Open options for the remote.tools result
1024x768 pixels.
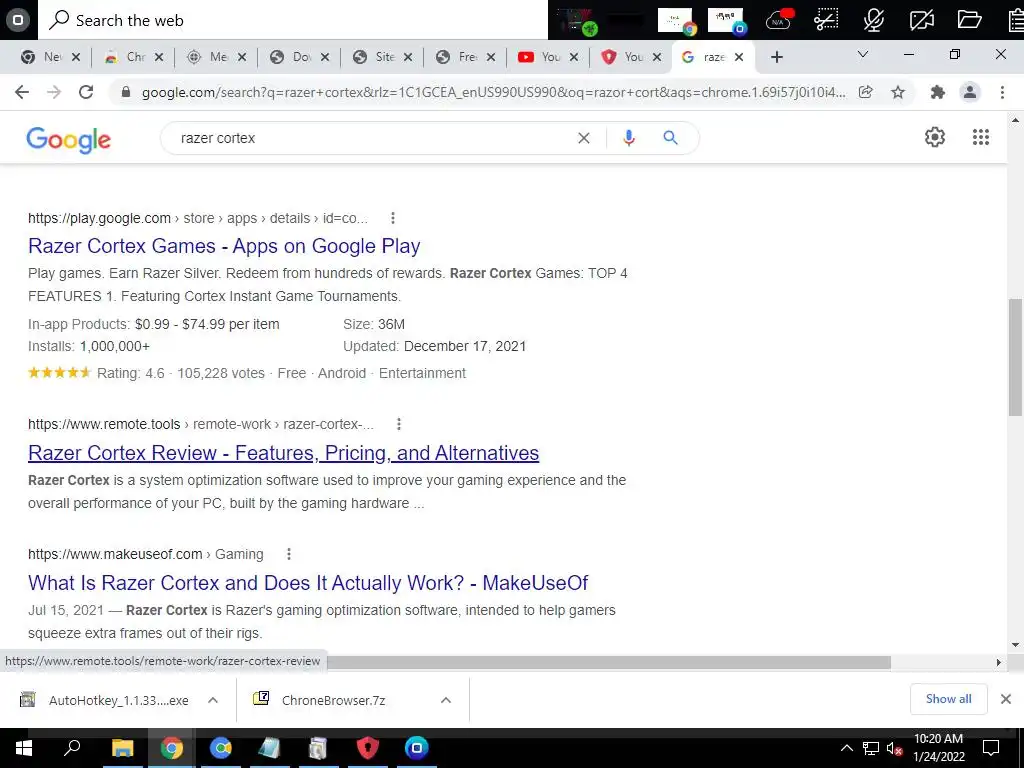pyautogui.click(x=398, y=424)
